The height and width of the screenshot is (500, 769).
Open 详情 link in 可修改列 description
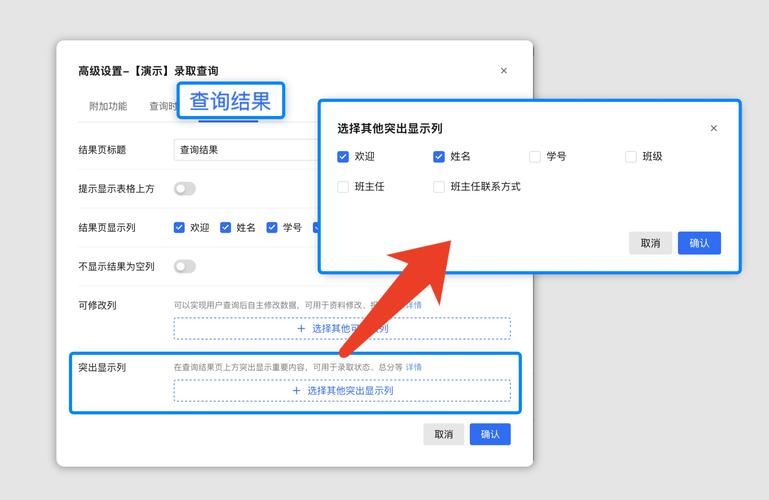point(413,305)
